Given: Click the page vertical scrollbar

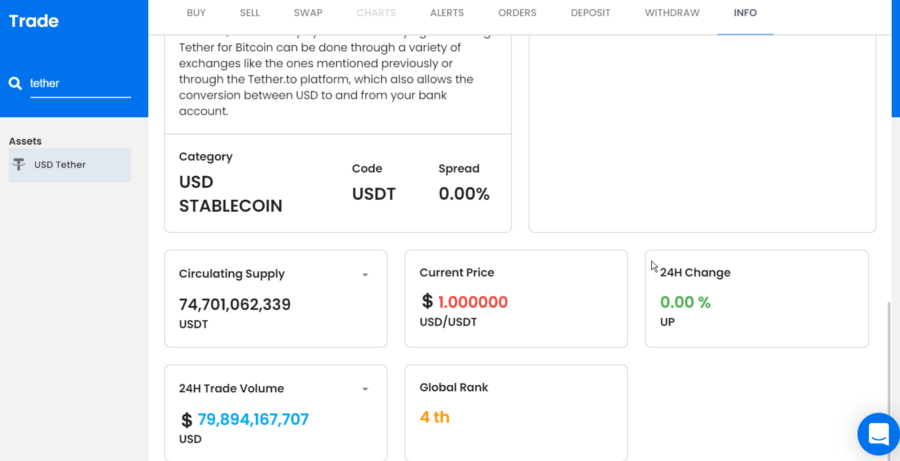Looking at the screenshot, I should pyautogui.click(x=889, y=370).
